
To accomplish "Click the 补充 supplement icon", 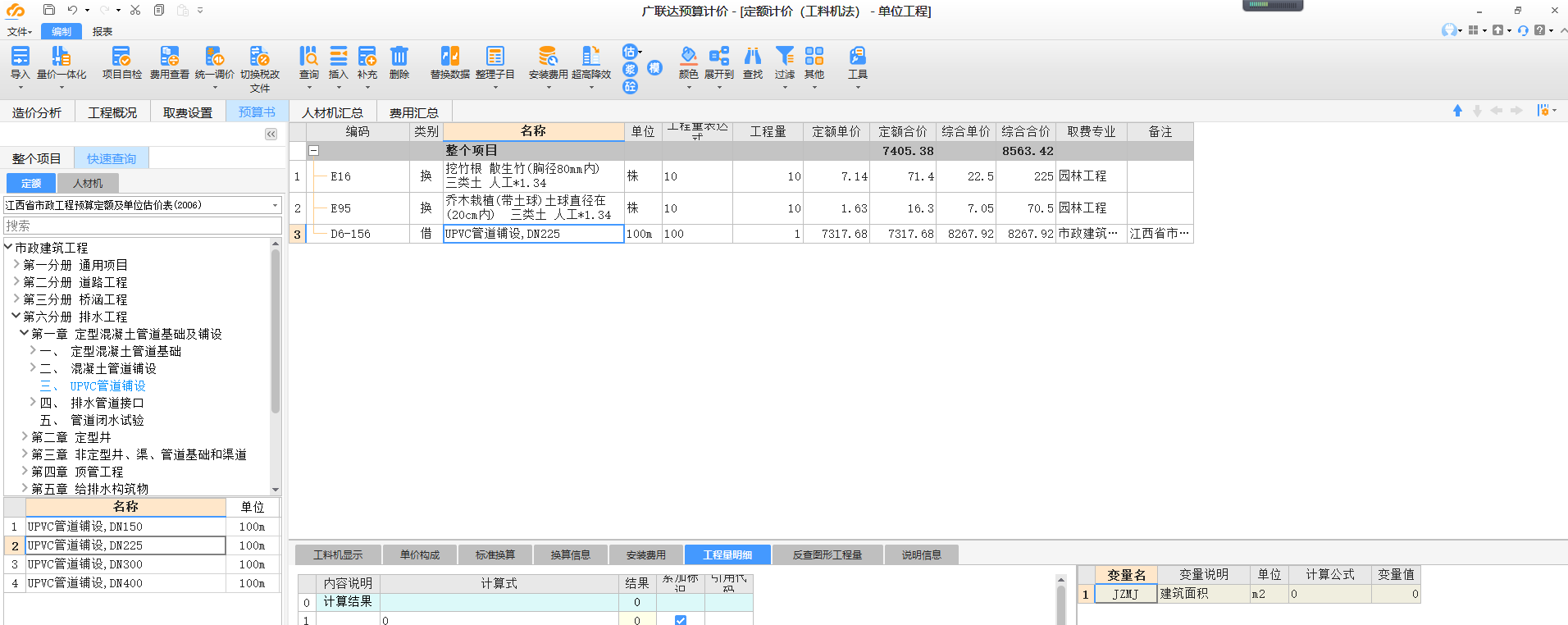I will pos(367,56).
